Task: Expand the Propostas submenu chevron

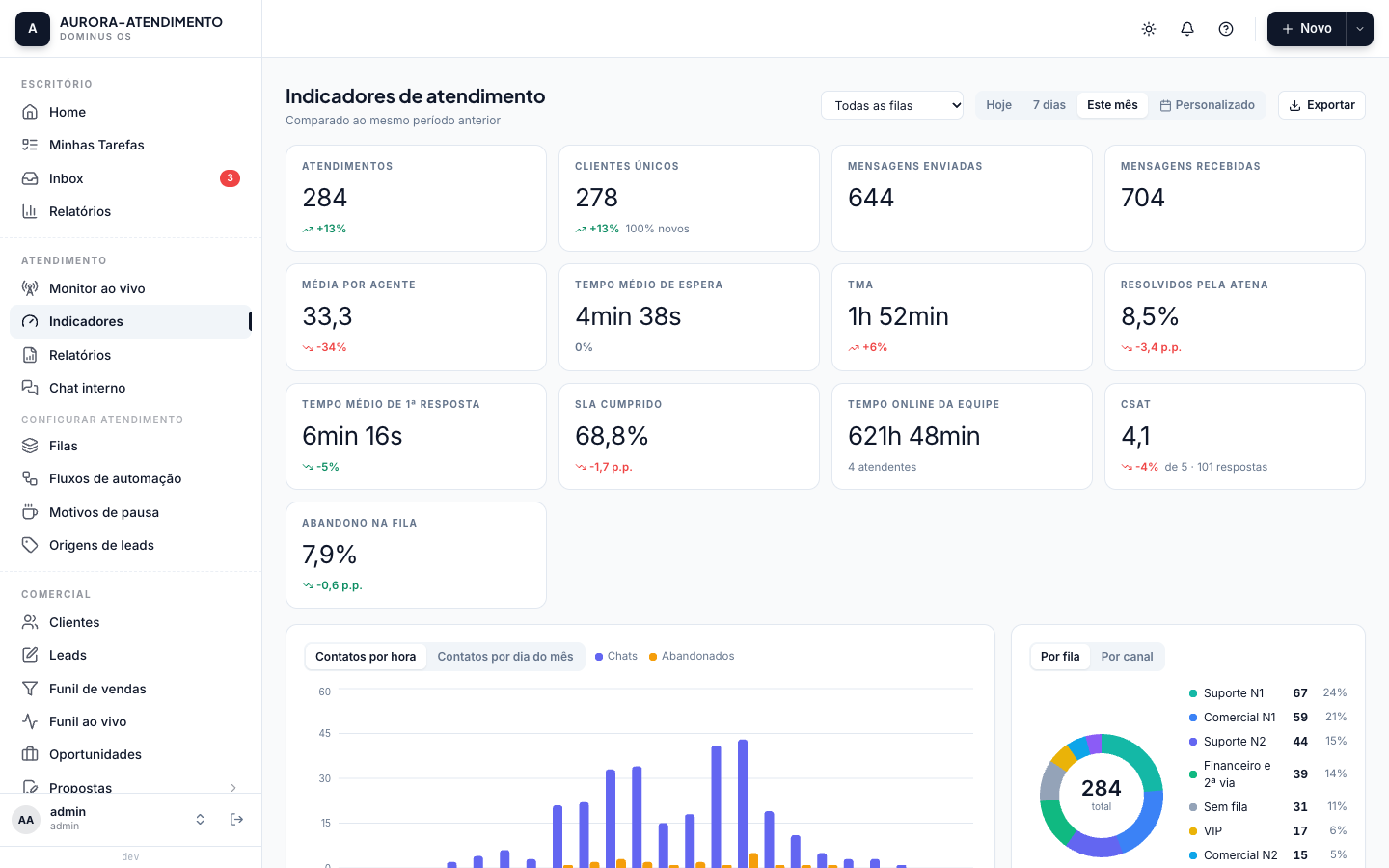Action: [x=233, y=788]
